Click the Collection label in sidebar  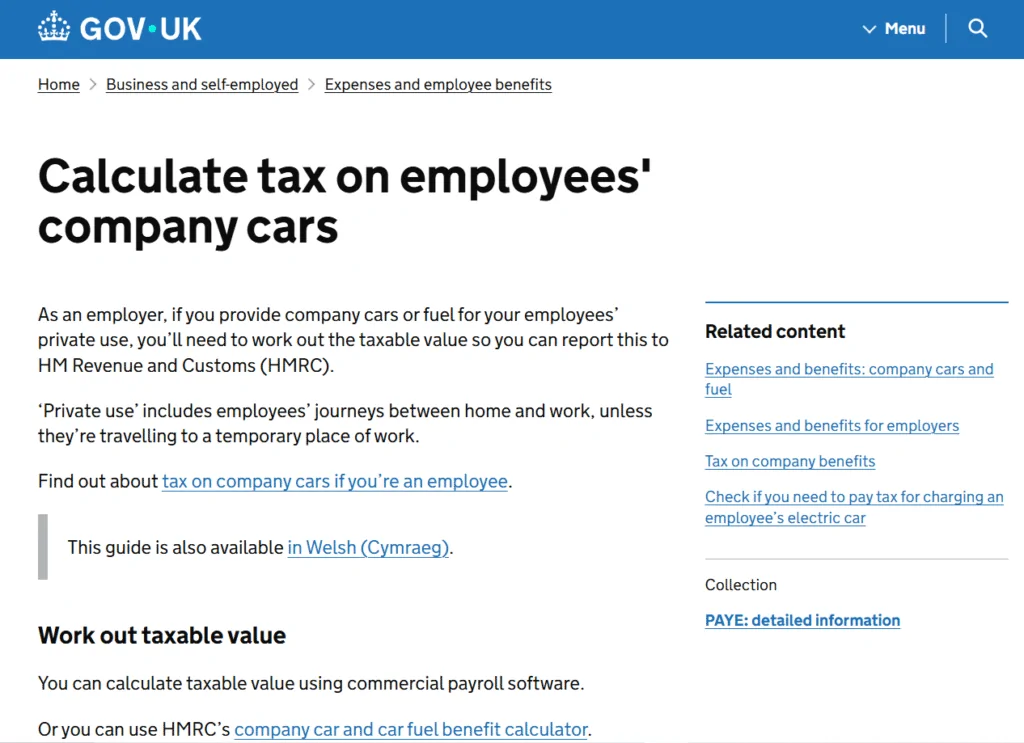(x=741, y=584)
